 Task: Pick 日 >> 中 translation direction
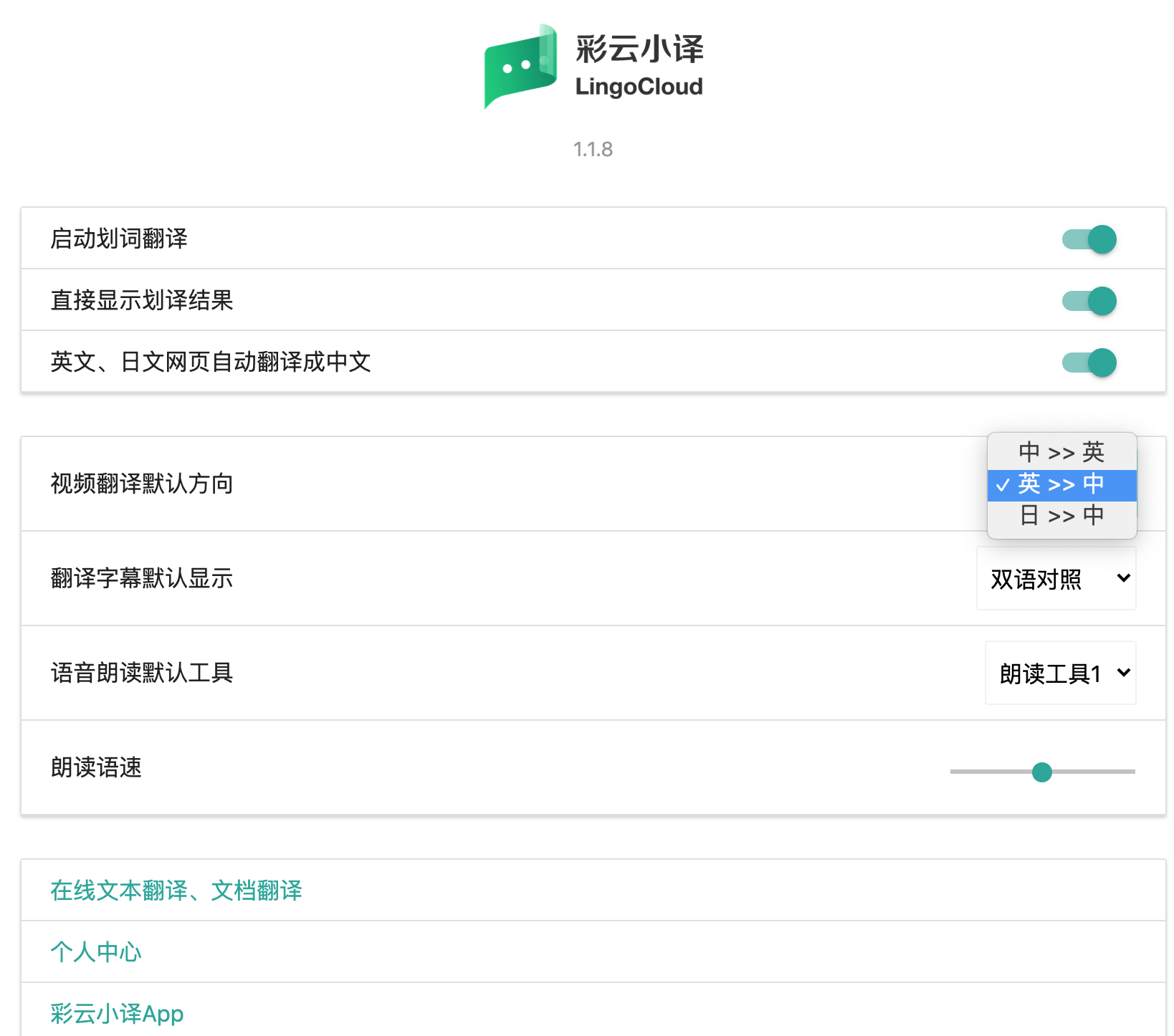pos(1061,516)
